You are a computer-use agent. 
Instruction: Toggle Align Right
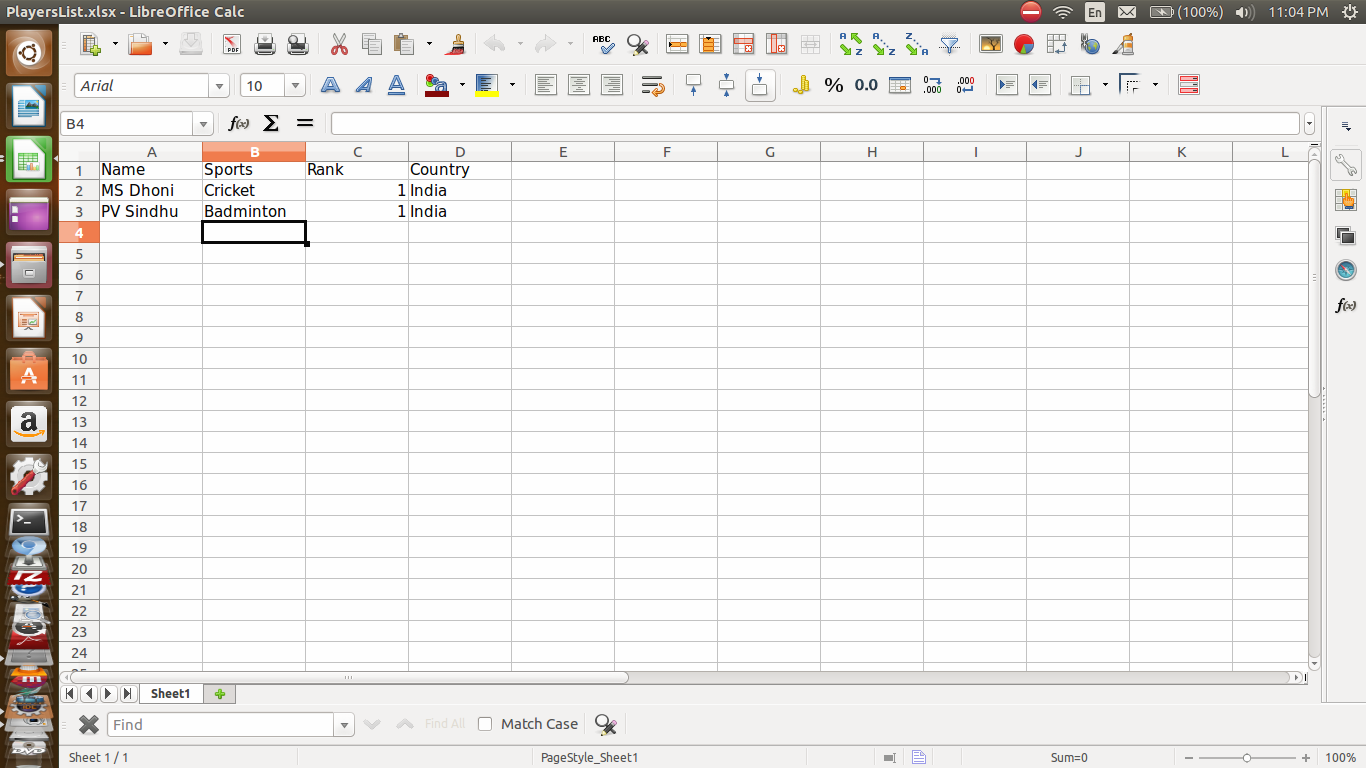(611, 85)
